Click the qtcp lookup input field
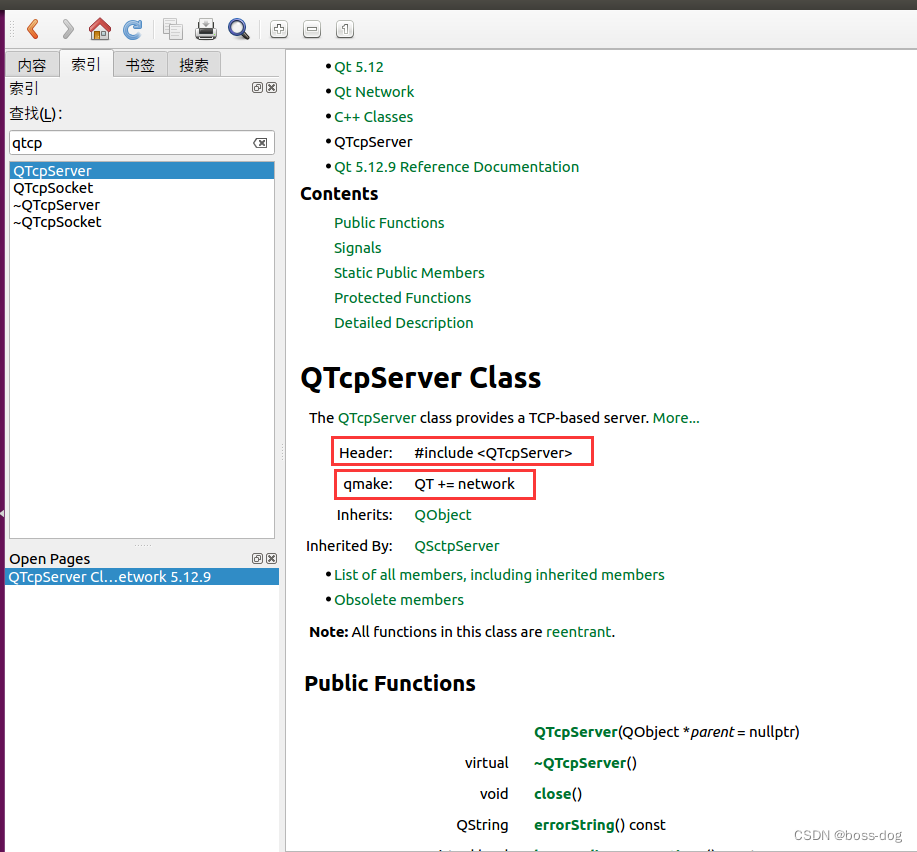 [142, 143]
